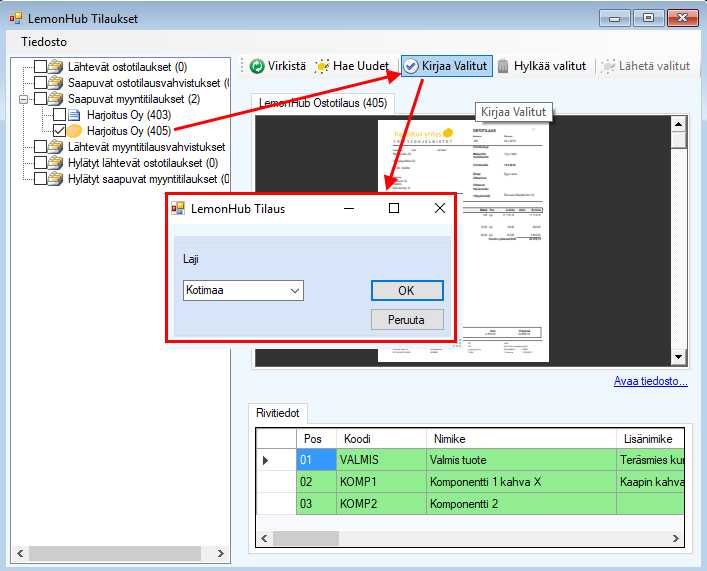The height and width of the screenshot is (571, 707).
Task: Click the Lähetä valitut icon
Action: 608,66
